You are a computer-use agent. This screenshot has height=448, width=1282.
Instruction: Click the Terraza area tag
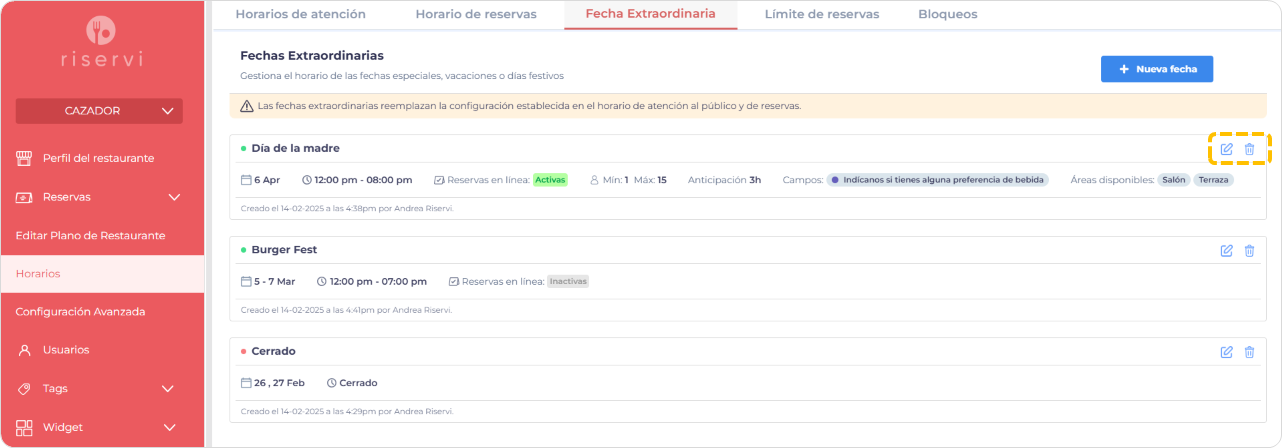pyautogui.click(x=1213, y=180)
